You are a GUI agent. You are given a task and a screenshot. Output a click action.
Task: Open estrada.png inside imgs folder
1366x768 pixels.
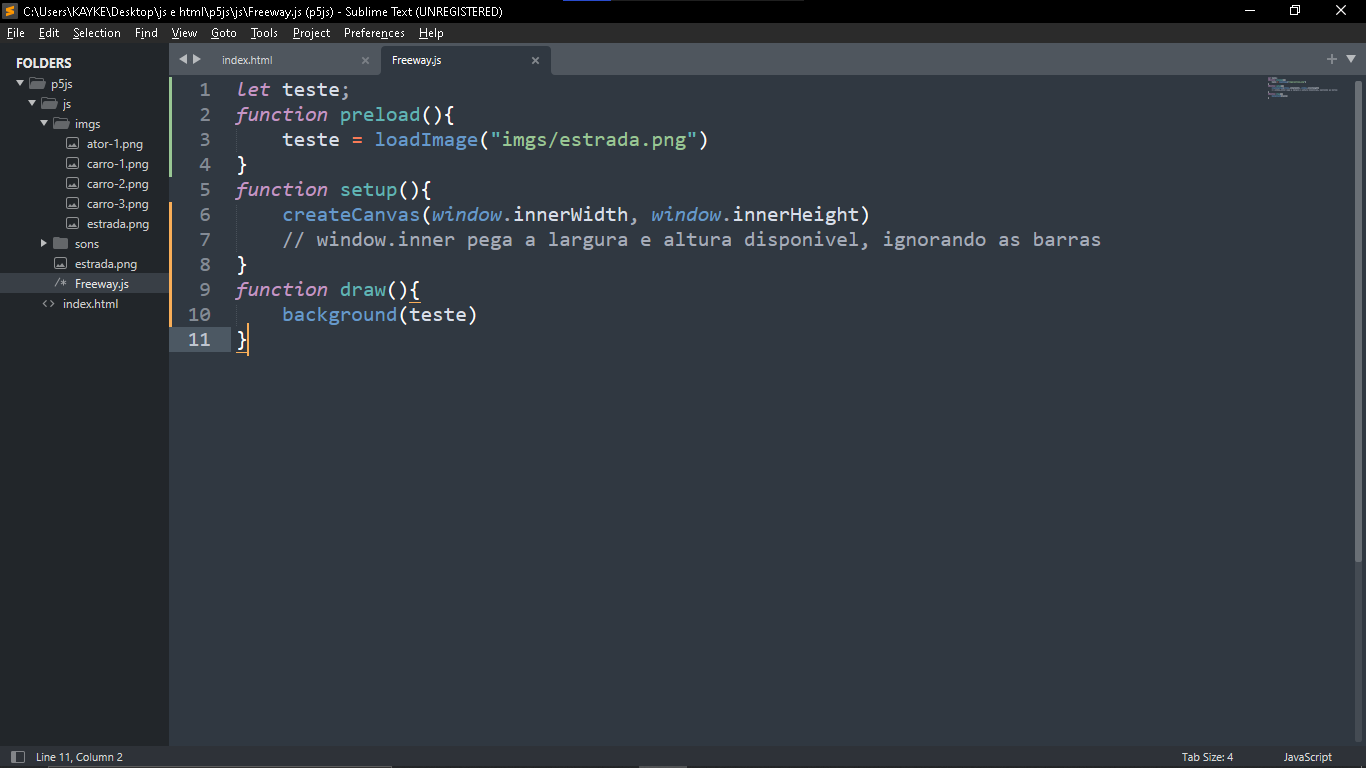pyautogui.click(x=118, y=224)
